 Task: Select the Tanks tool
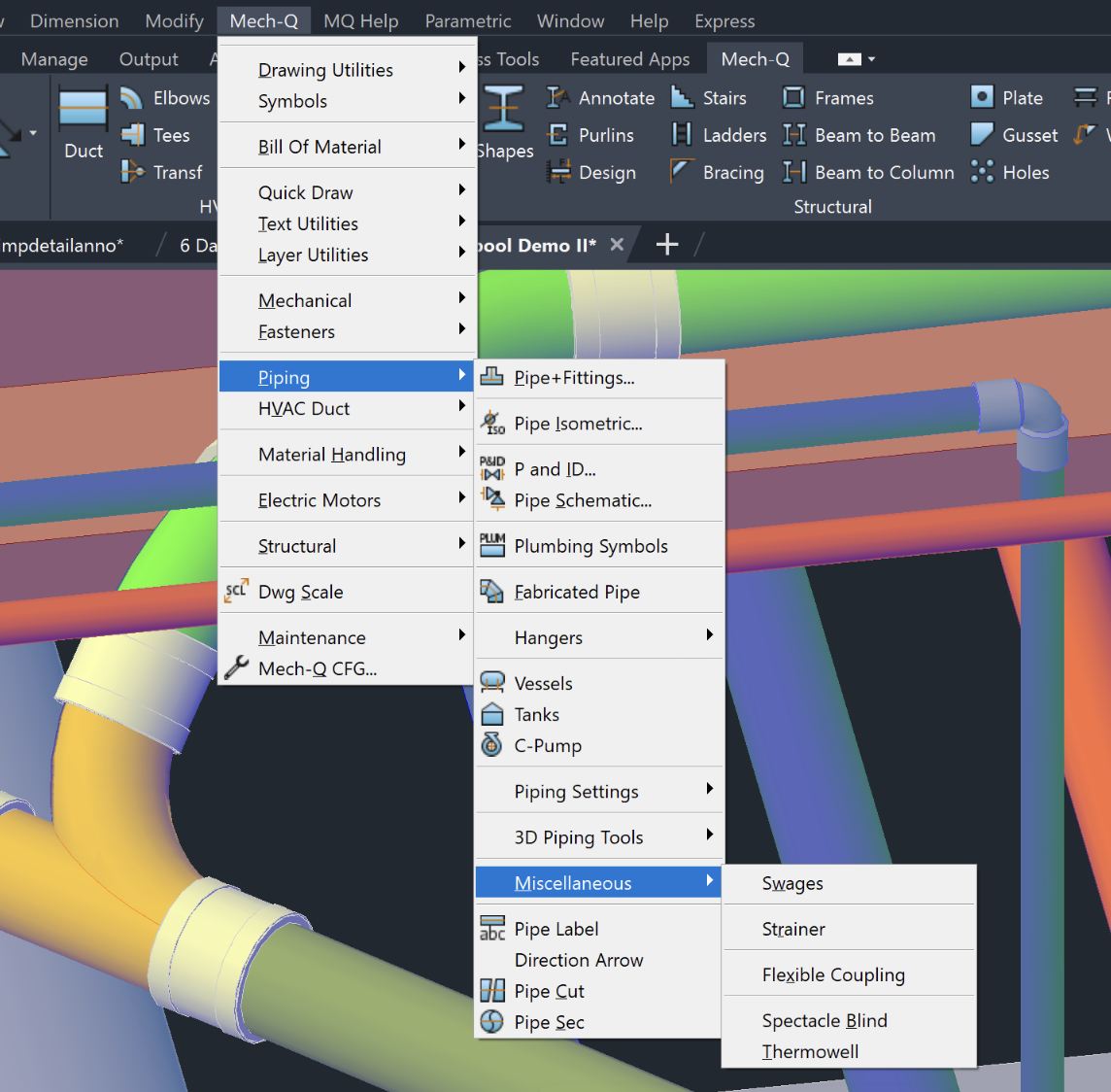pyautogui.click(x=539, y=714)
